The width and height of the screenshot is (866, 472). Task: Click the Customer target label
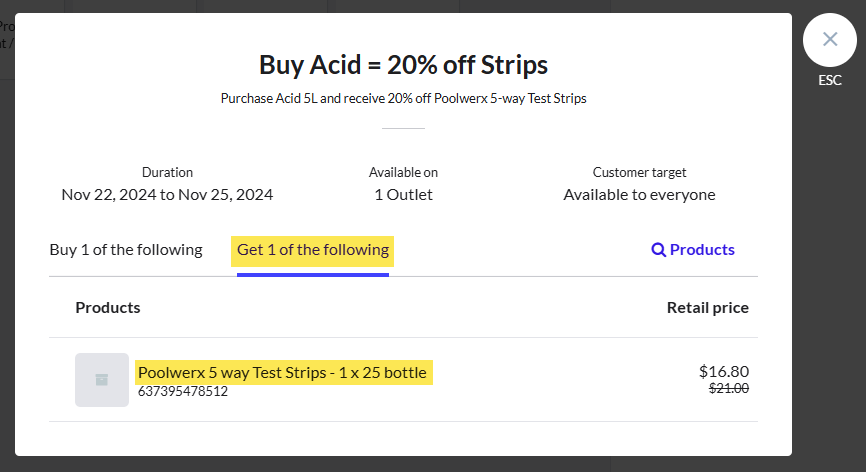click(x=639, y=172)
